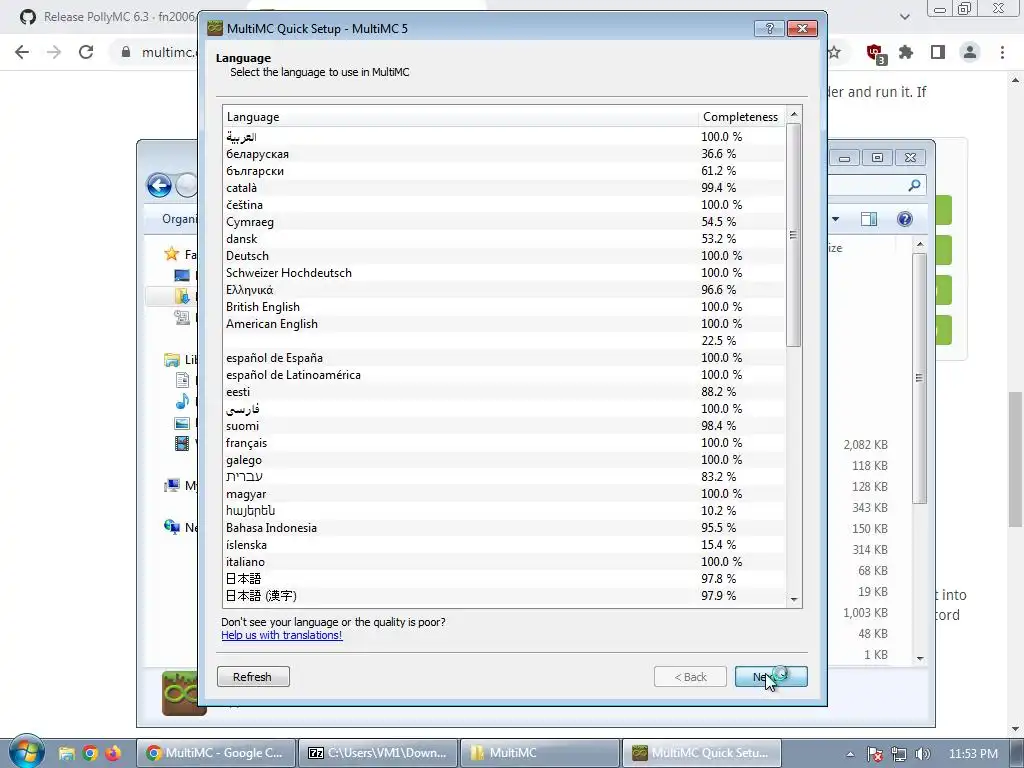Click the Explorer search magnifier icon
1024x768 pixels.
tap(914, 185)
